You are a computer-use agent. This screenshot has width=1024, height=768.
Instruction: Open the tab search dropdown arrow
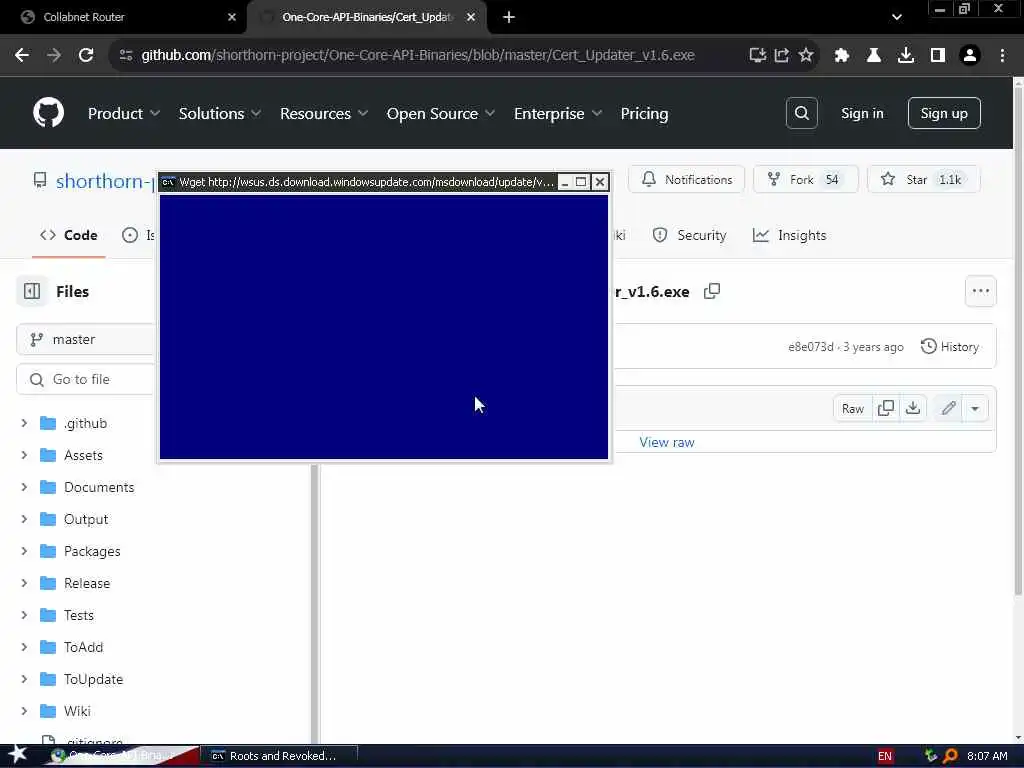896,17
